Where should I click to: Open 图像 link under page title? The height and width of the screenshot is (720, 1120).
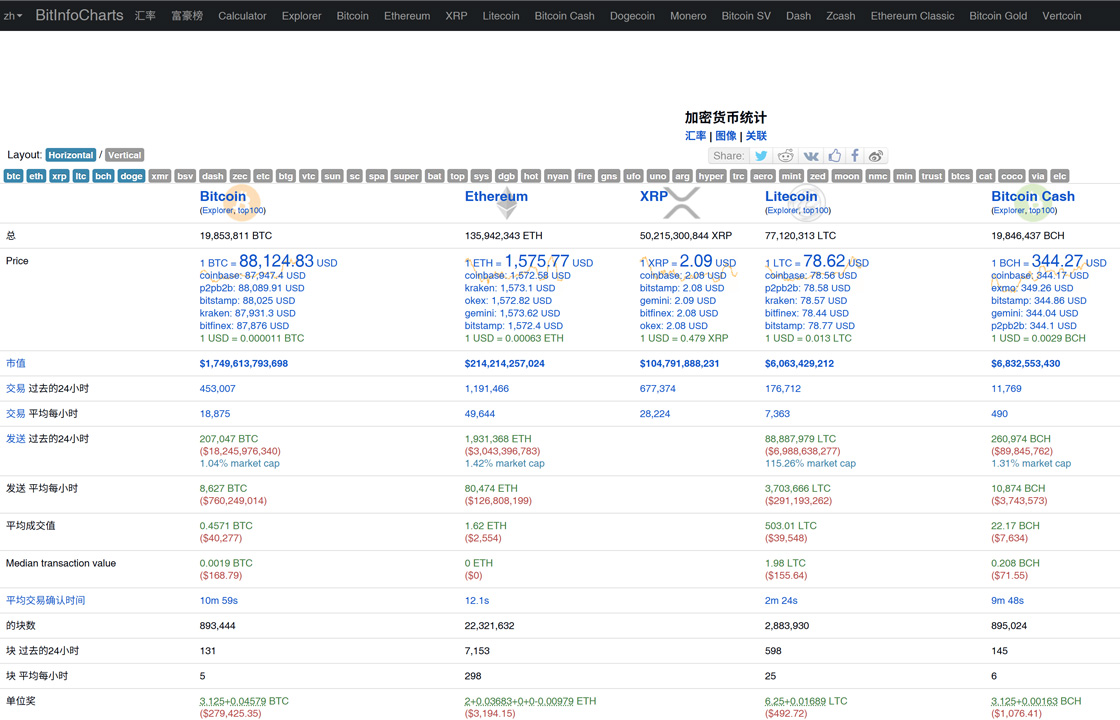tap(726, 136)
